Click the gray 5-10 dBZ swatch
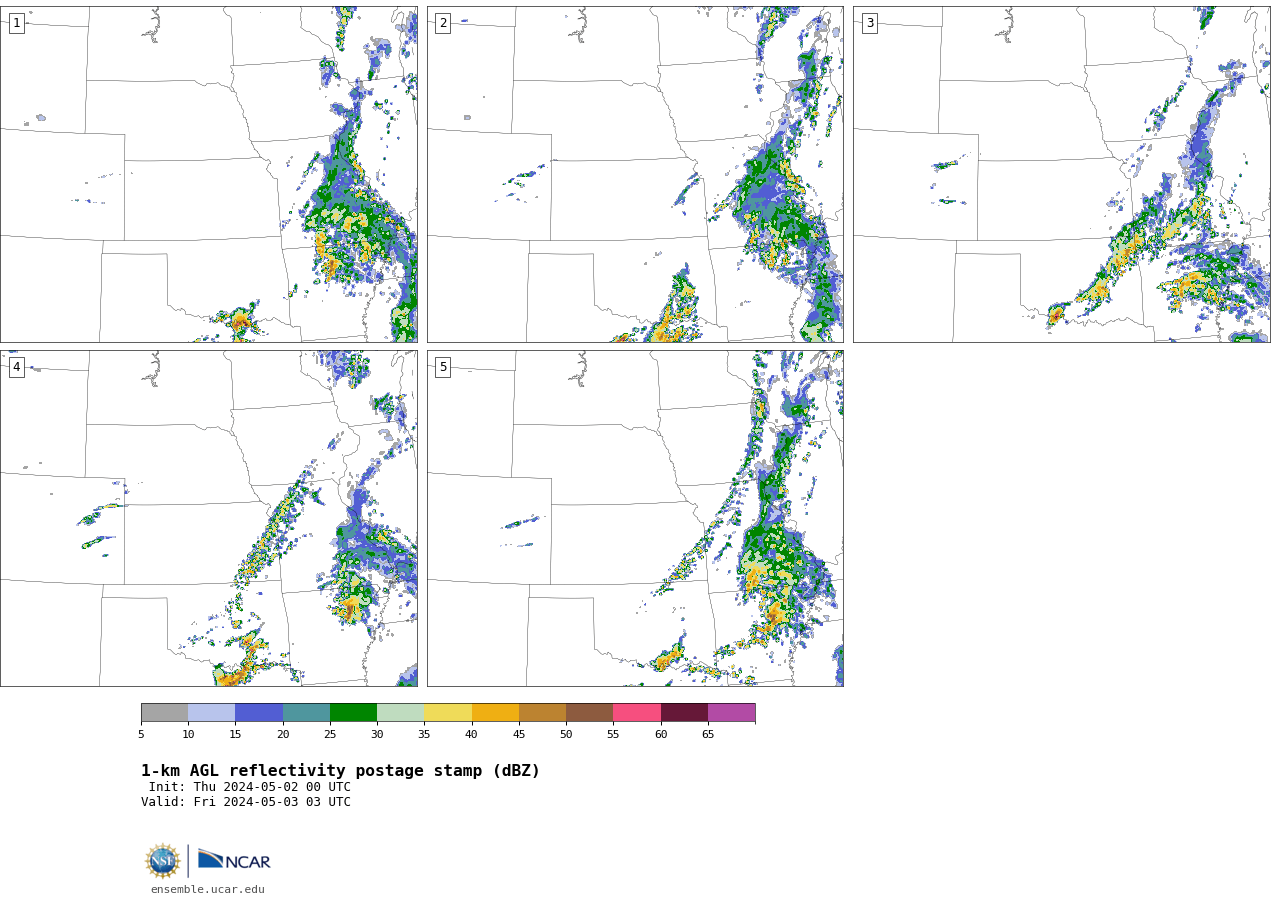 click(x=164, y=712)
